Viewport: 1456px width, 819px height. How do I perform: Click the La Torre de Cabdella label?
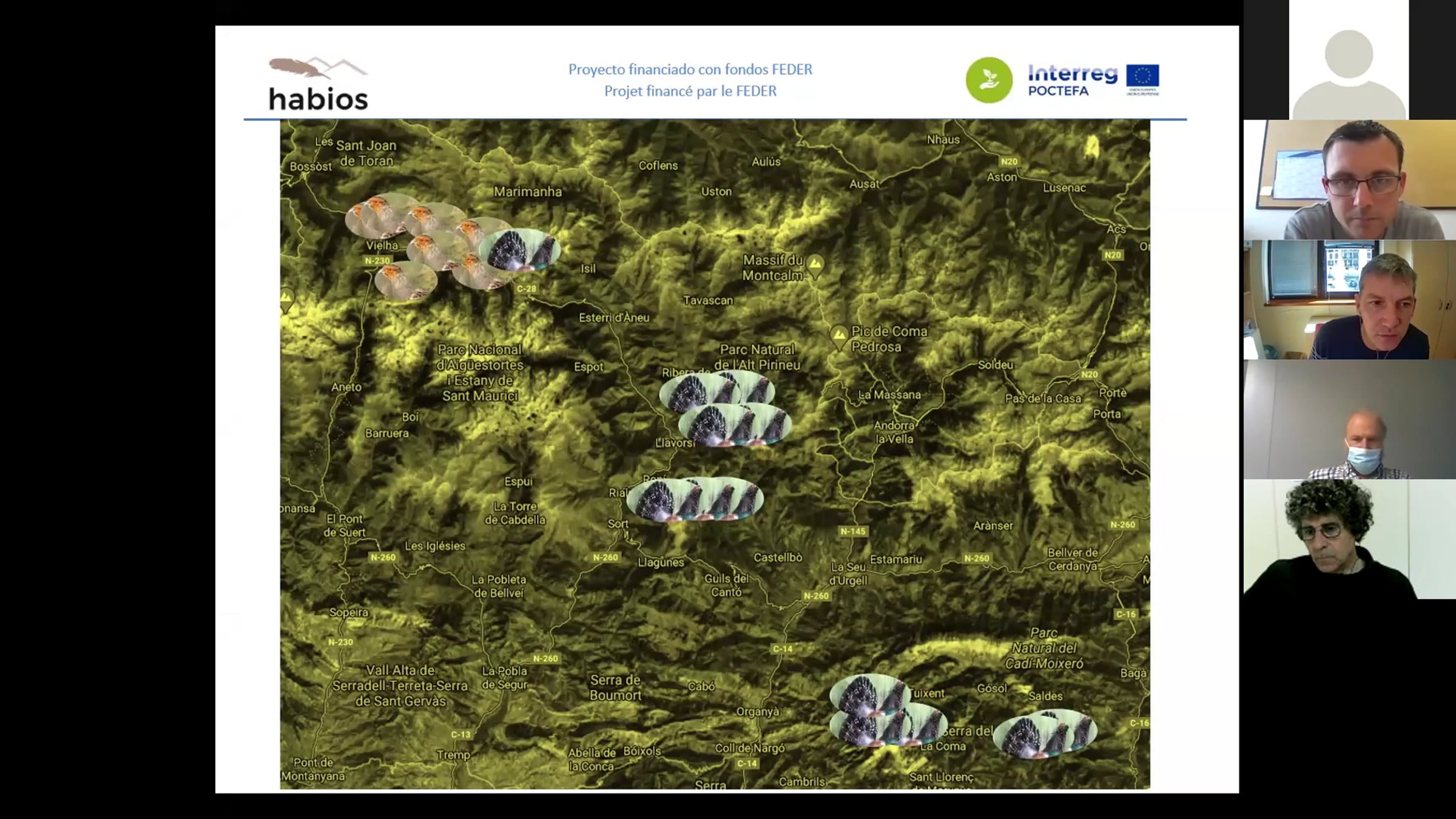coord(515,513)
